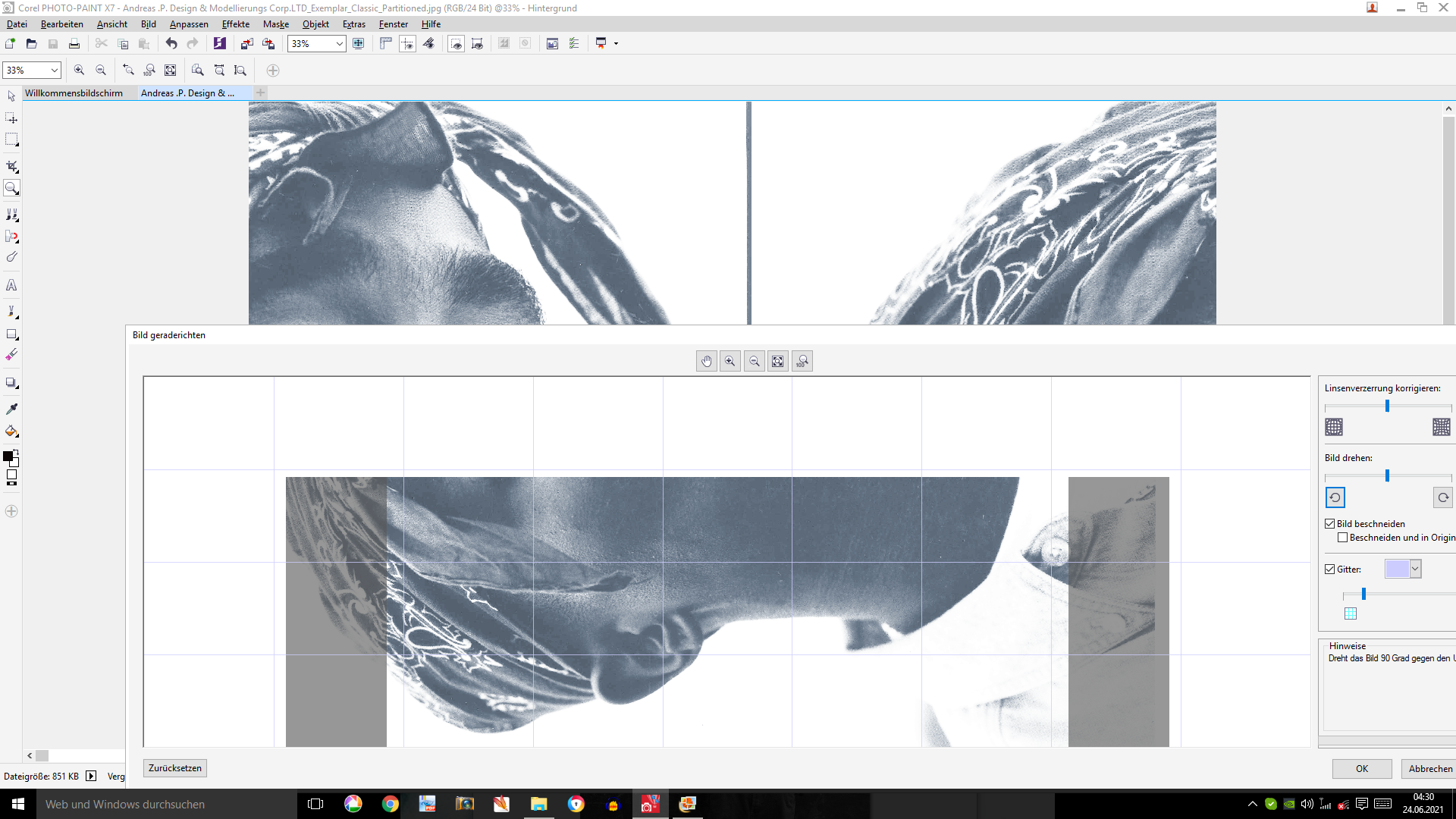This screenshot has width=1456, height=819.
Task: Select the Text tool in the toolbox
Action: (11, 285)
